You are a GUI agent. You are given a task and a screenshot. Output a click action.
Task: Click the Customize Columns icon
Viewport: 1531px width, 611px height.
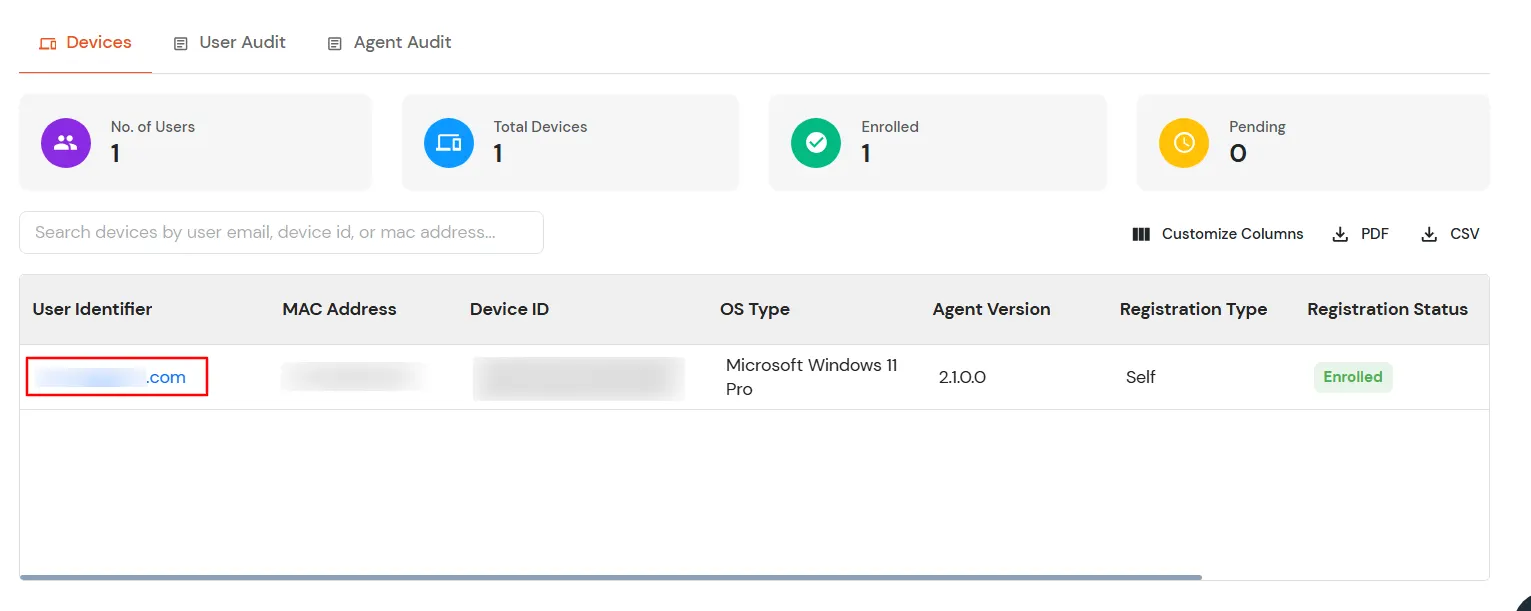pyautogui.click(x=1141, y=234)
